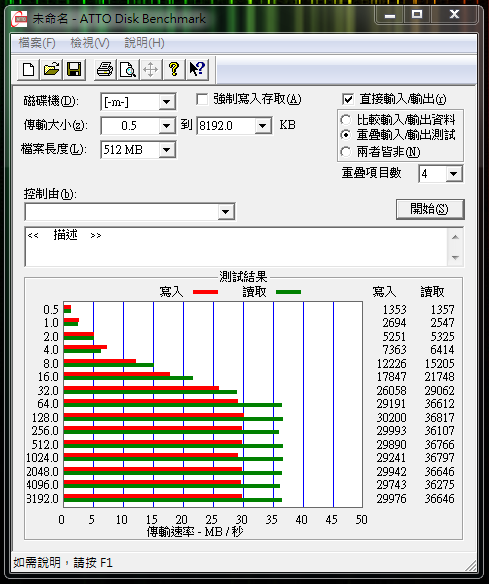Click the 1024.0 row label in chart
489x584 pixels.
42,458
